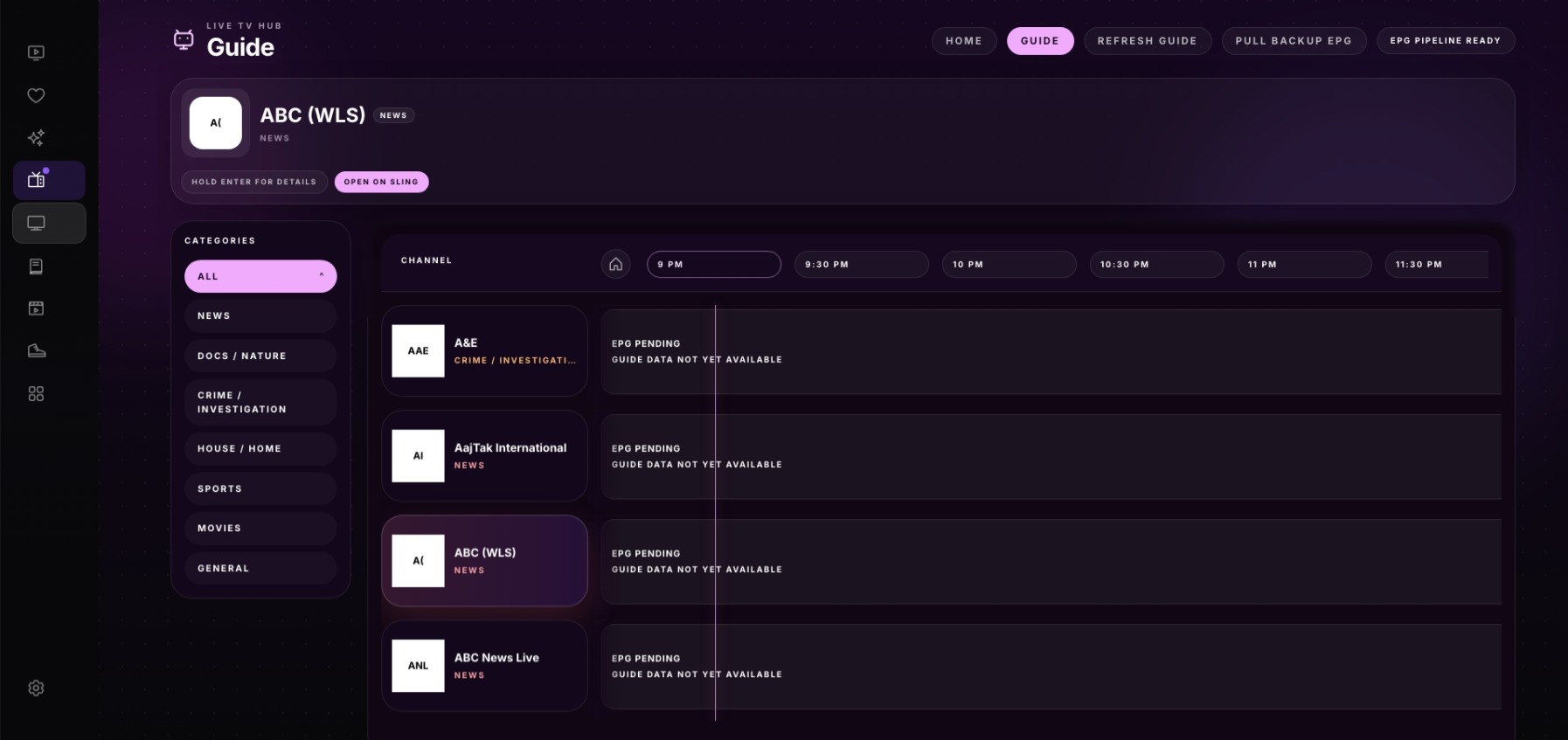The image size is (1568, 740).
Task: Filter channels by Crime / Investigation category
Action: click(260, 403)
